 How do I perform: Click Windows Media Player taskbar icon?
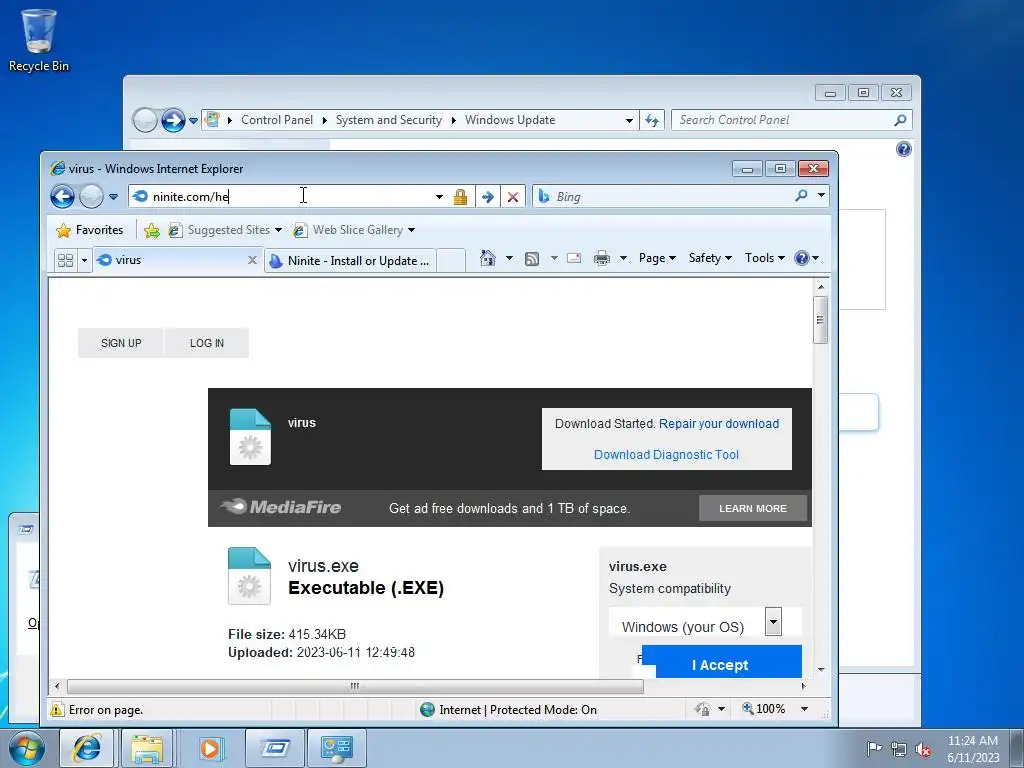coord(209,748)
